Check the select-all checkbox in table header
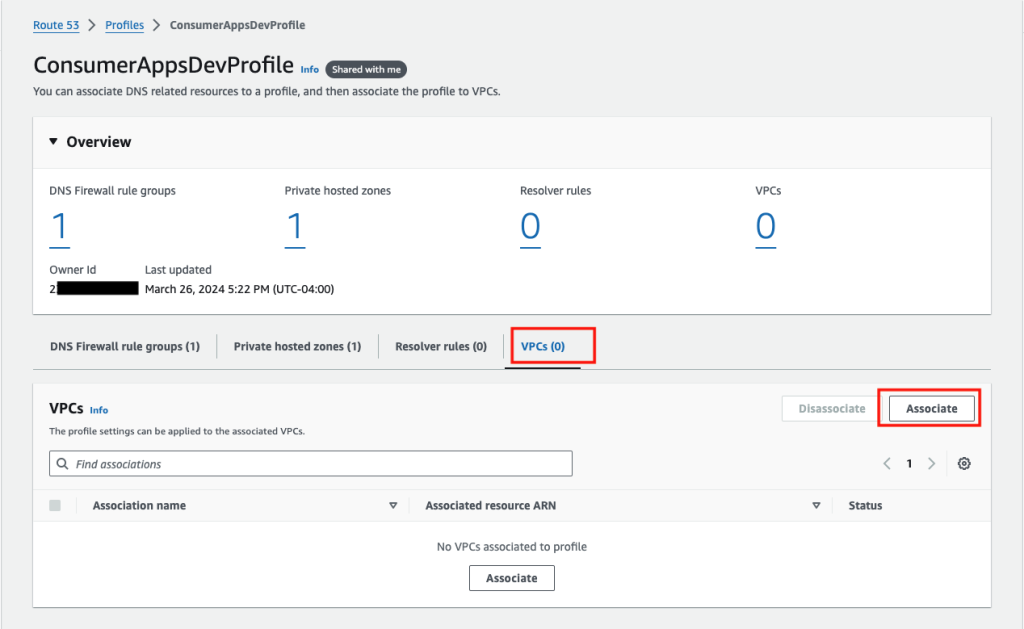The height and width of the screenshot is (629, 1024). point(56,505)
